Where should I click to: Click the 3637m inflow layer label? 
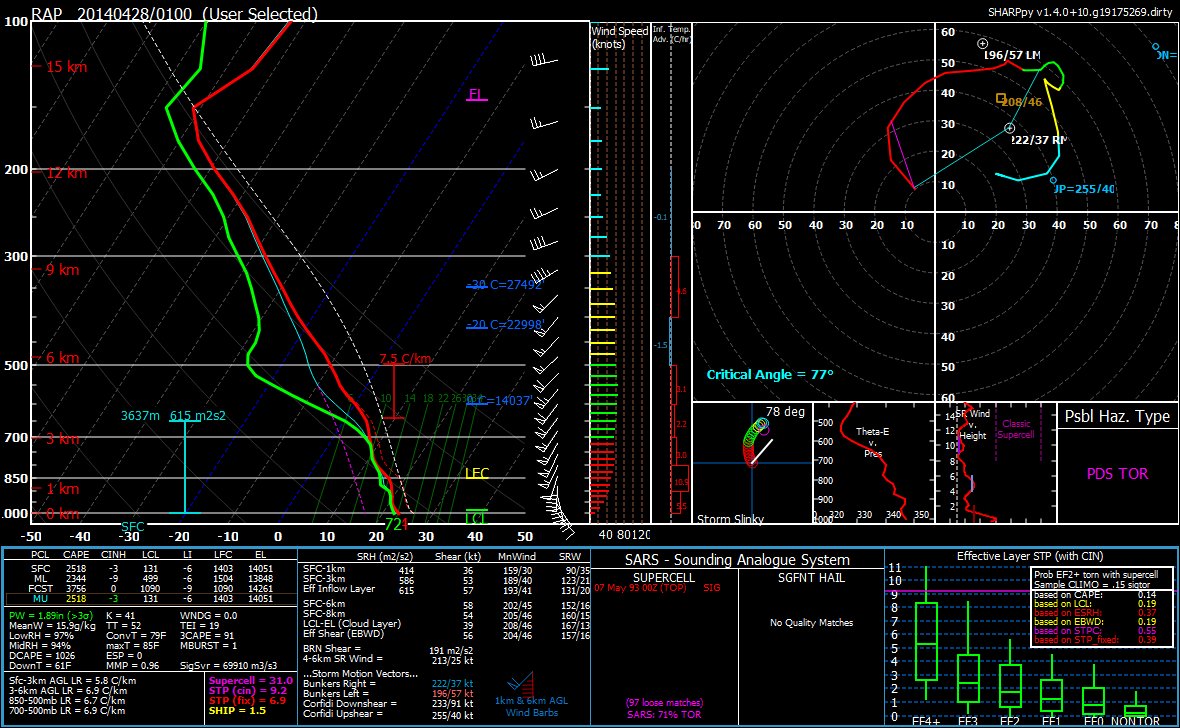[140, 416]
